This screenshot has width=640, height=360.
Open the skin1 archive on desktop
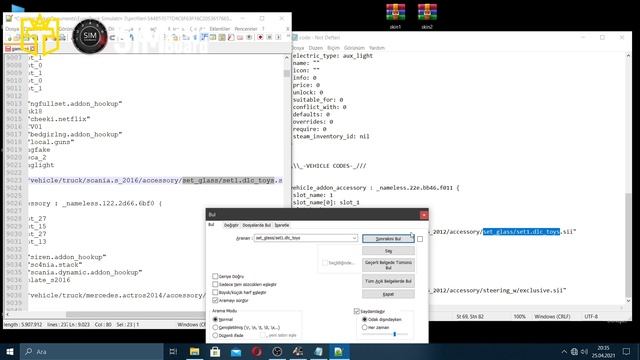point(396,16)
